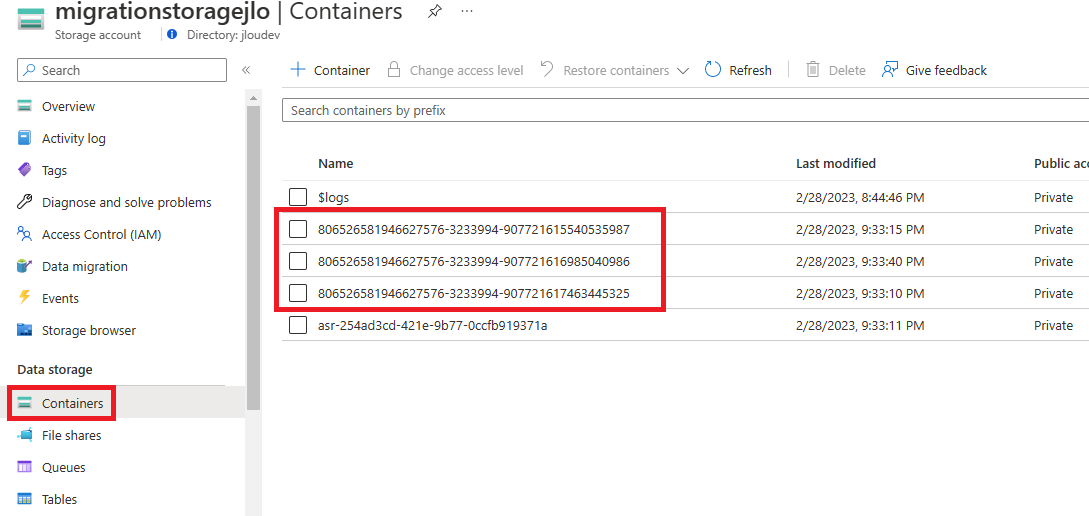The width and height of the screenshot is (1089, 516).
Task: Click the add Container button
Action: pos(330,70)
